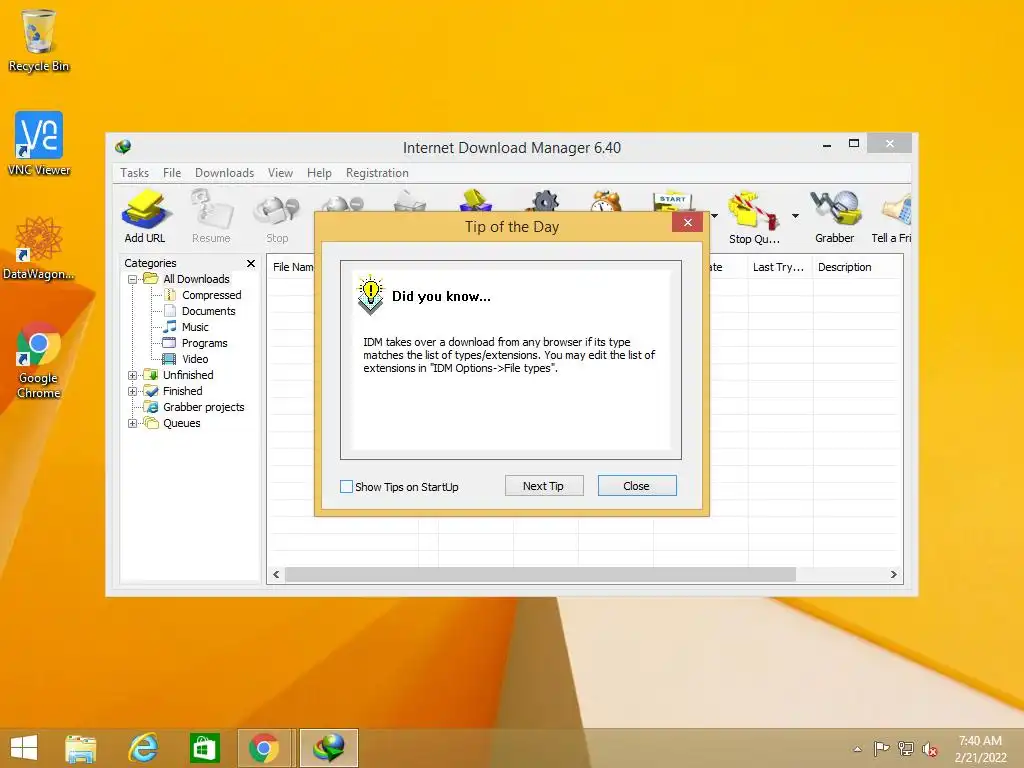The width and height of the screenshot is (1024, 768).
Task: Close the Categories panel
Action: [251, 263]
